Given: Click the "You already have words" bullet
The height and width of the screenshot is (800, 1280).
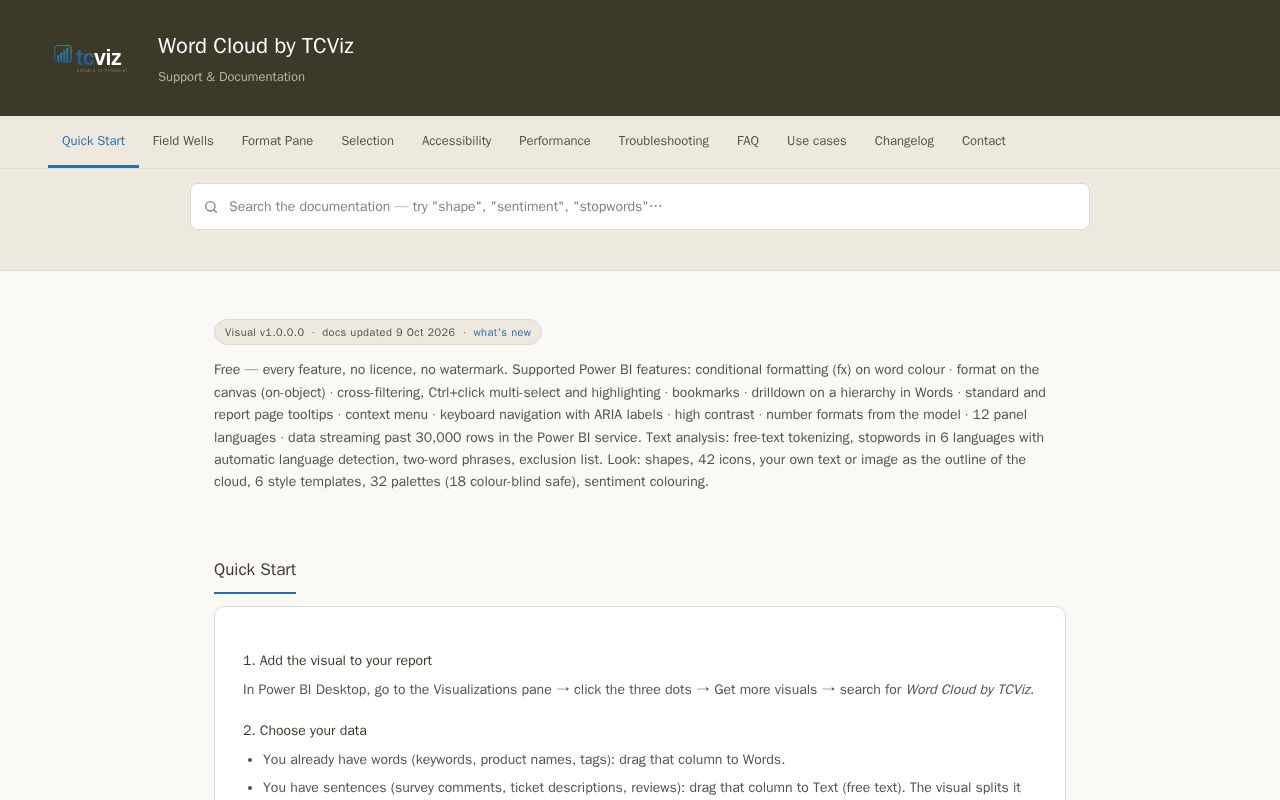Looking at the screenshot, I should coord(524,760).
